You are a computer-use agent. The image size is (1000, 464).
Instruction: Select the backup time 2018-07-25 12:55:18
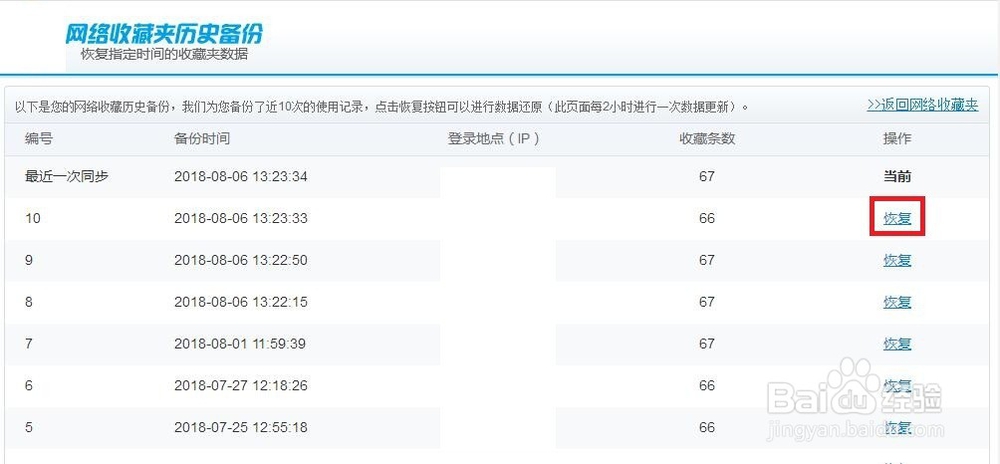click(x=240, y=428)
